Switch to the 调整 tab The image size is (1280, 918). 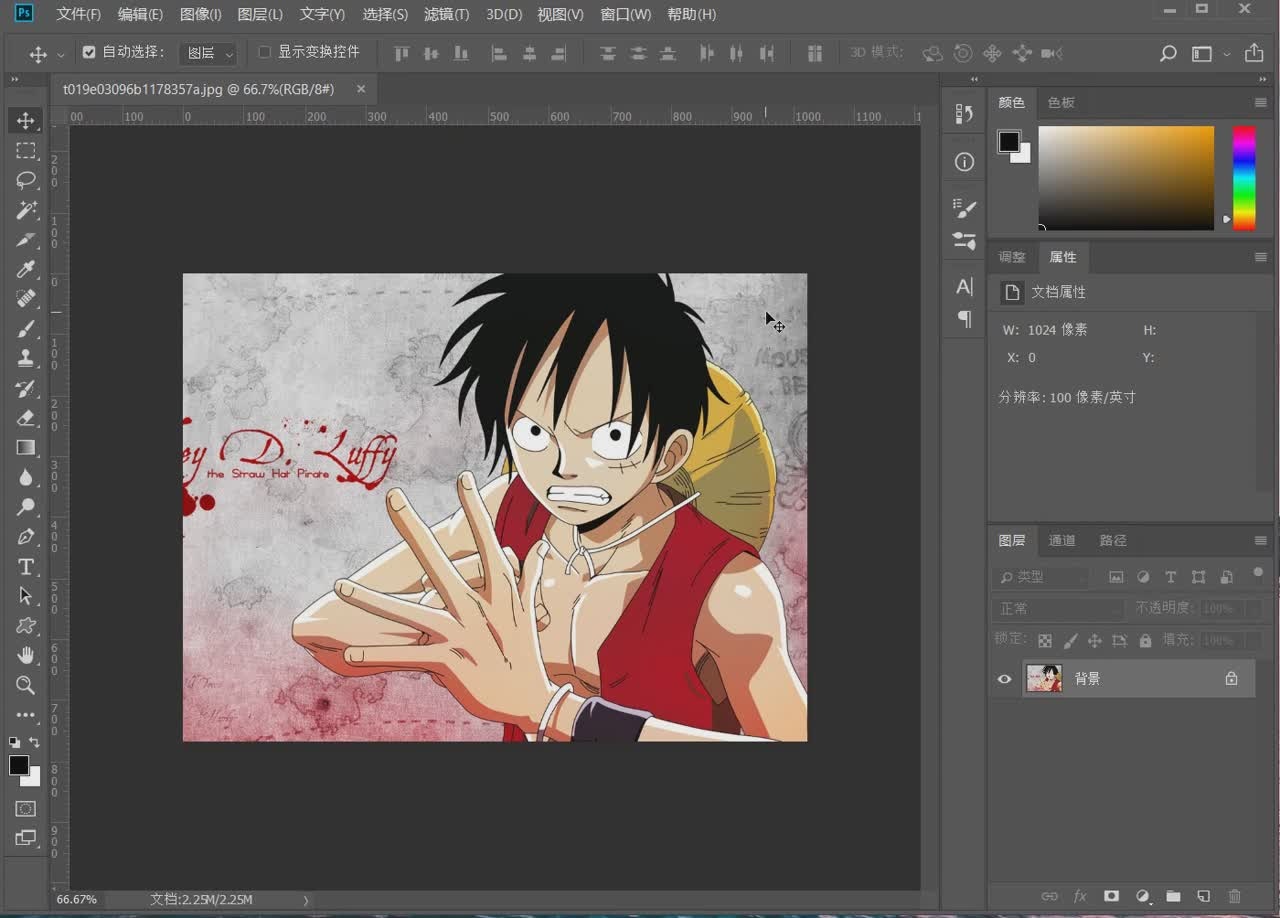click(x=1012, y=257)
